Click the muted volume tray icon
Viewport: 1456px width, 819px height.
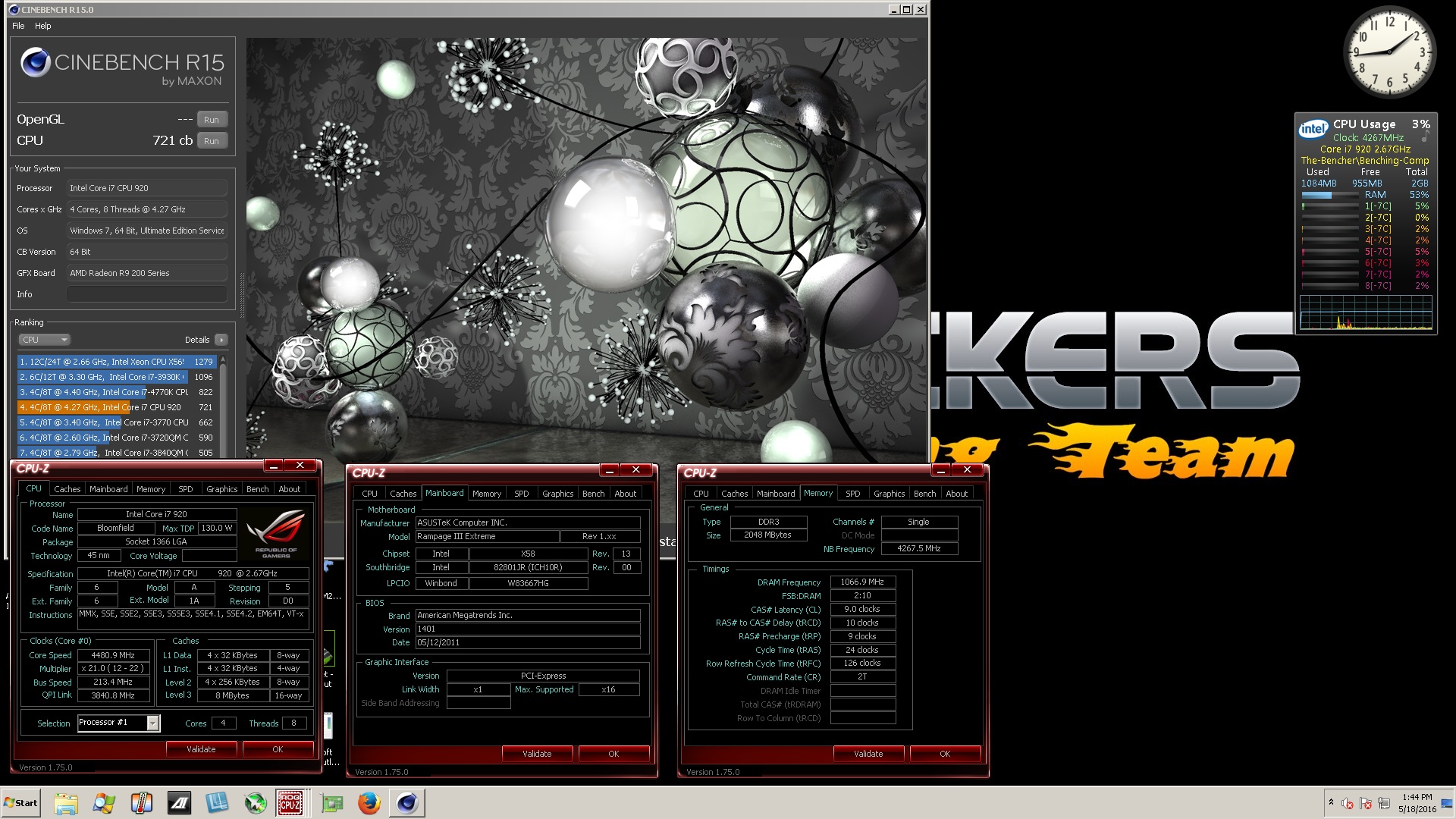(x=1348, y=803)
